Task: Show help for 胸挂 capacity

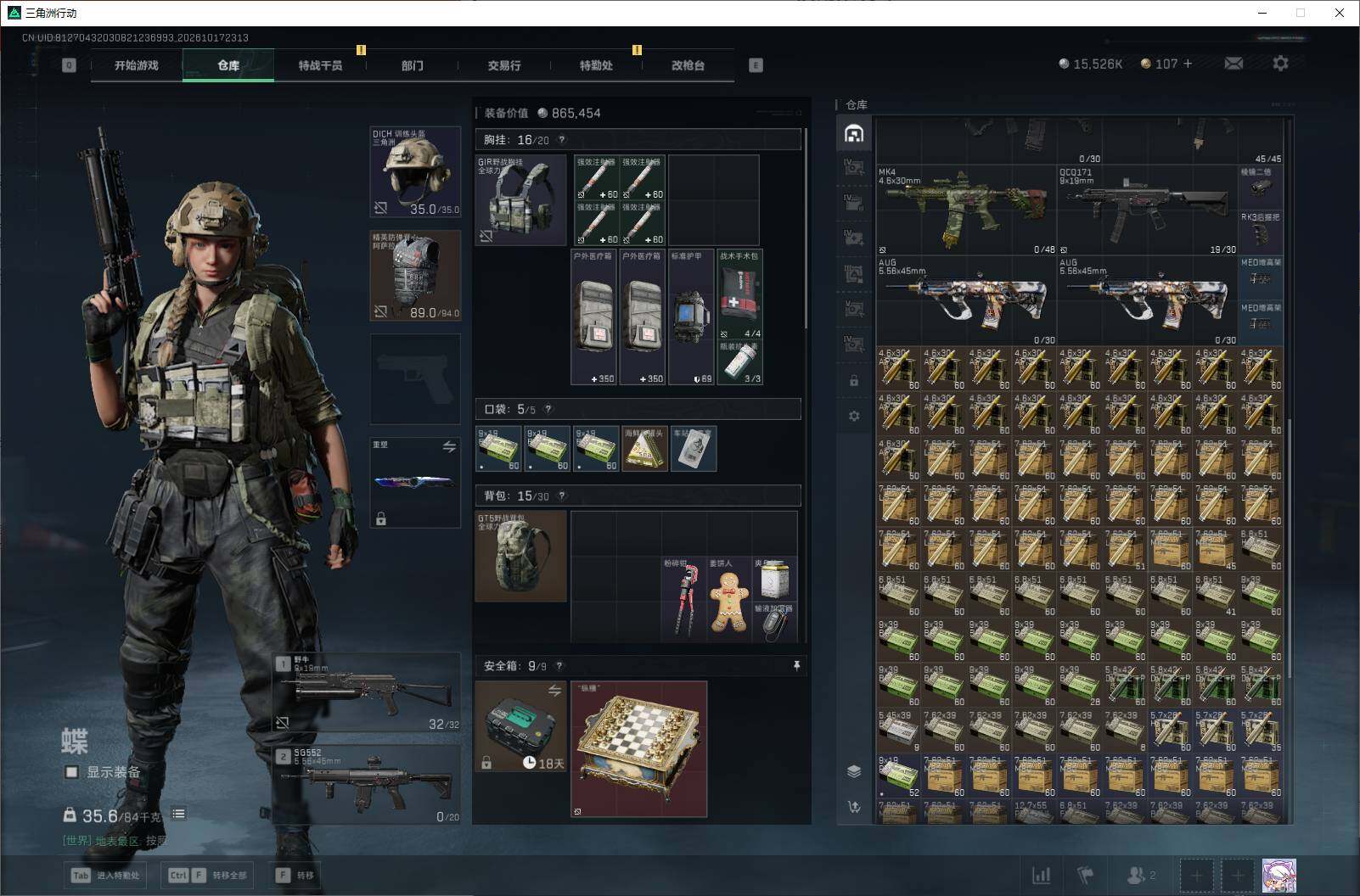Action: click(561, 140)
